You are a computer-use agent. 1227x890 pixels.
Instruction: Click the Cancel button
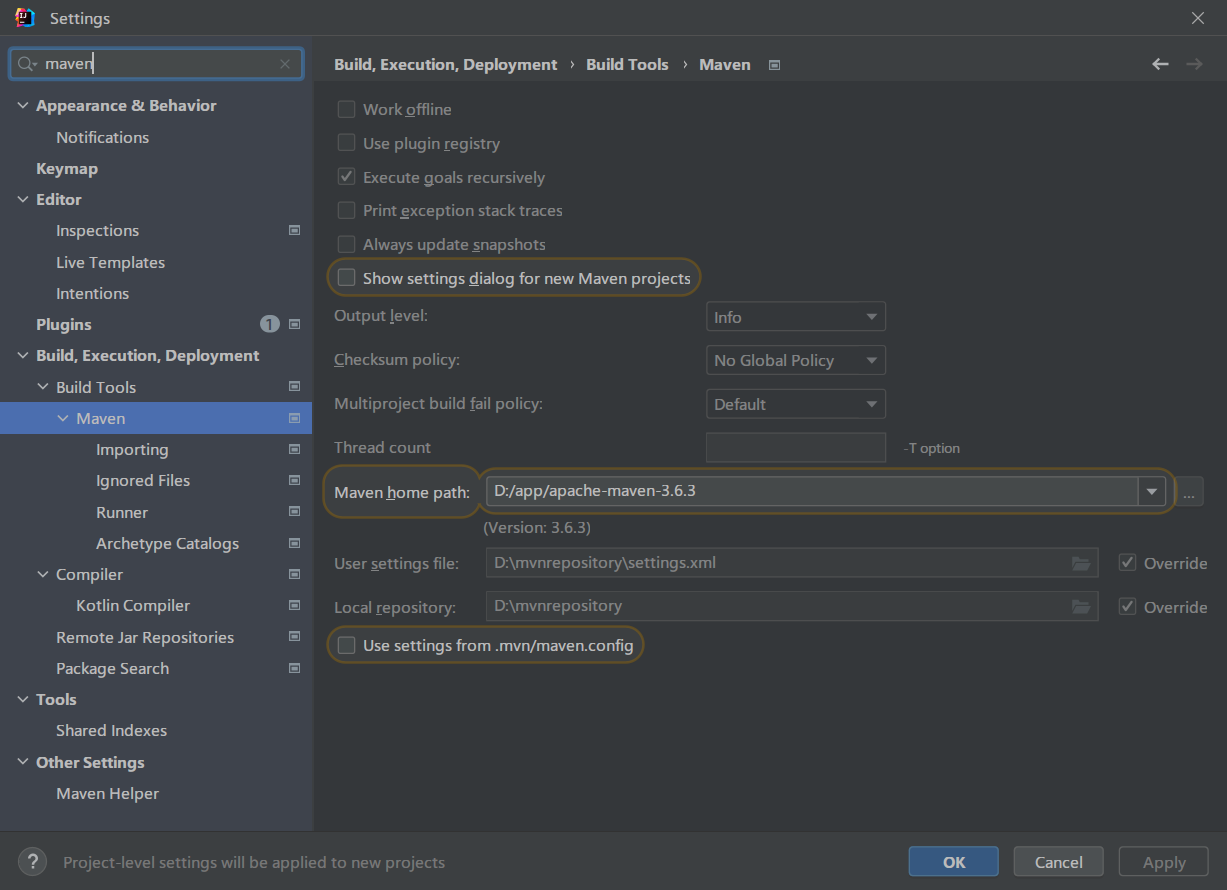tap(1058, 862)
